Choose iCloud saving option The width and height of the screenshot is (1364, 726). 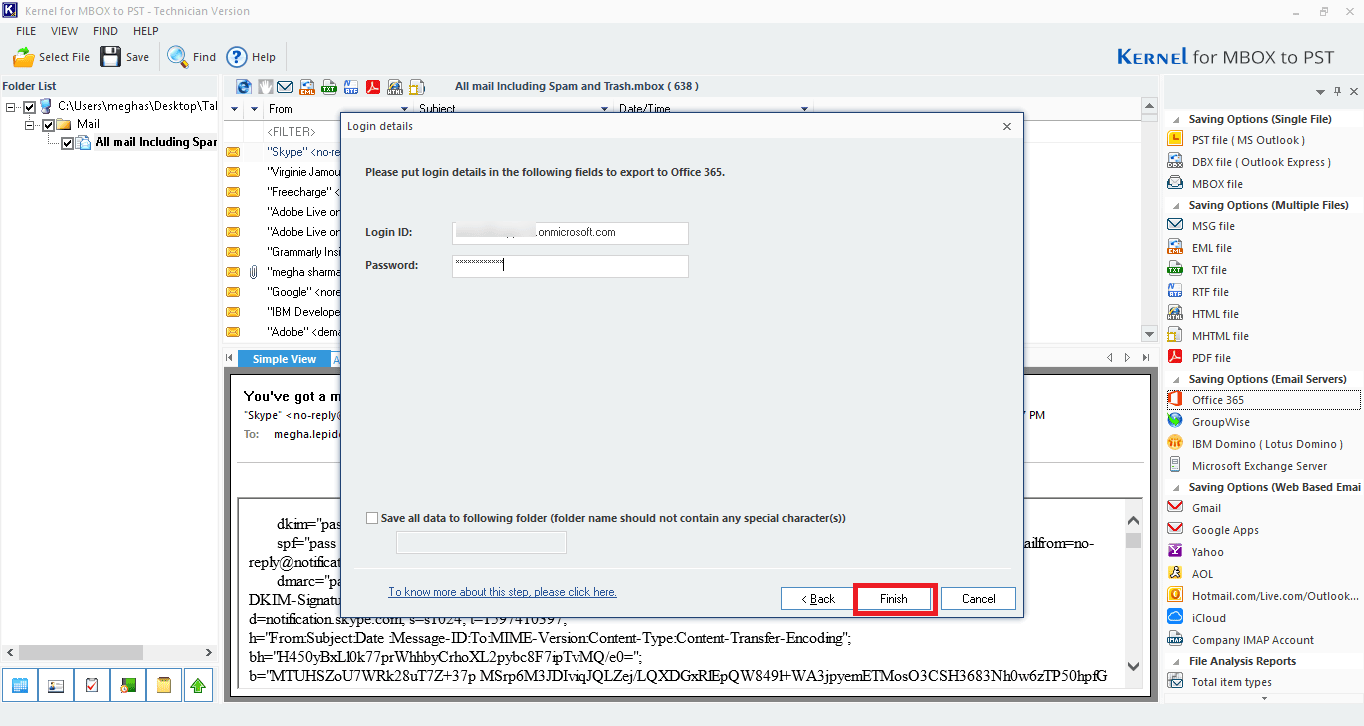[x=1208, y=618]
